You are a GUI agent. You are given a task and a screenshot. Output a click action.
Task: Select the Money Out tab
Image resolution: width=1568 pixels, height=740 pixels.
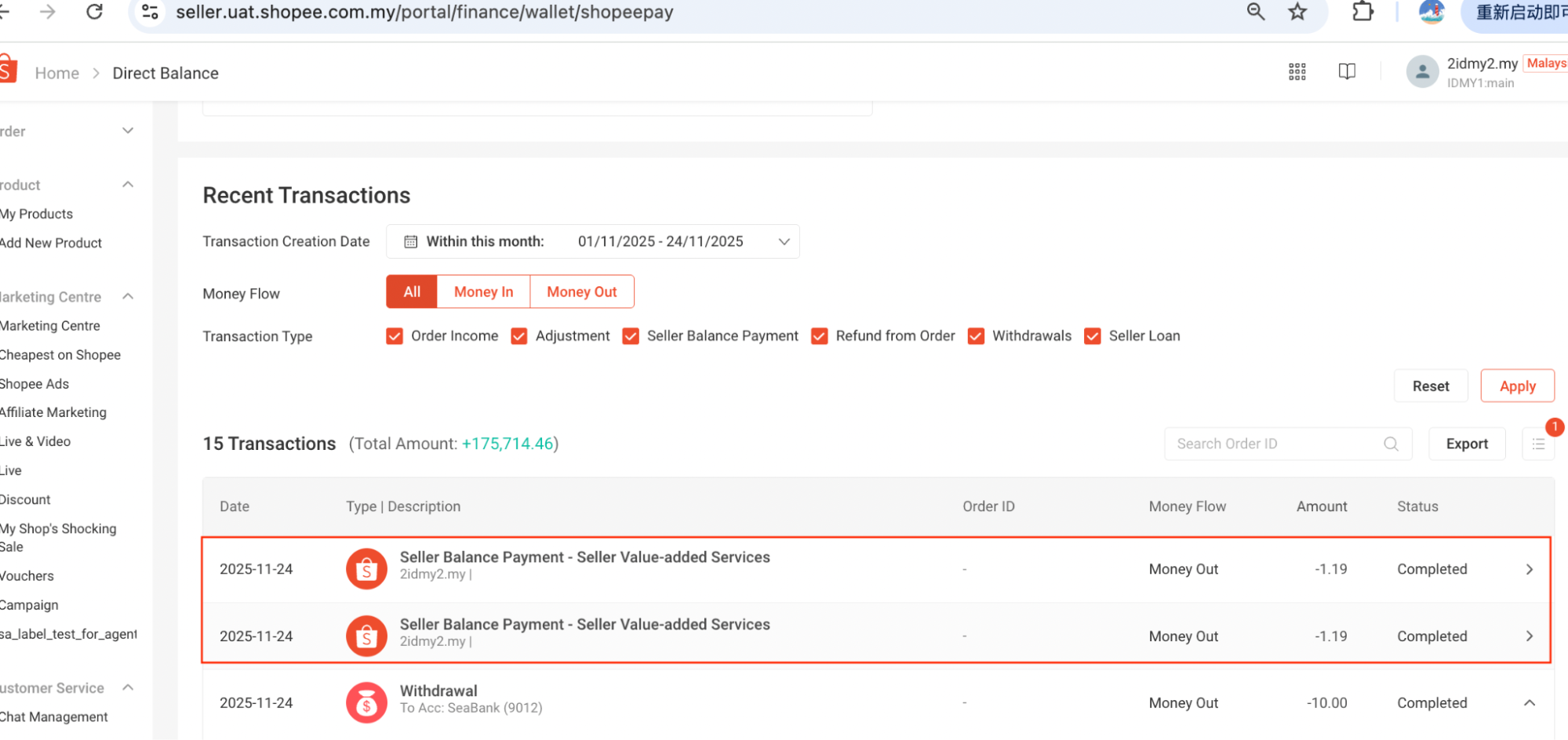[582, 292]
